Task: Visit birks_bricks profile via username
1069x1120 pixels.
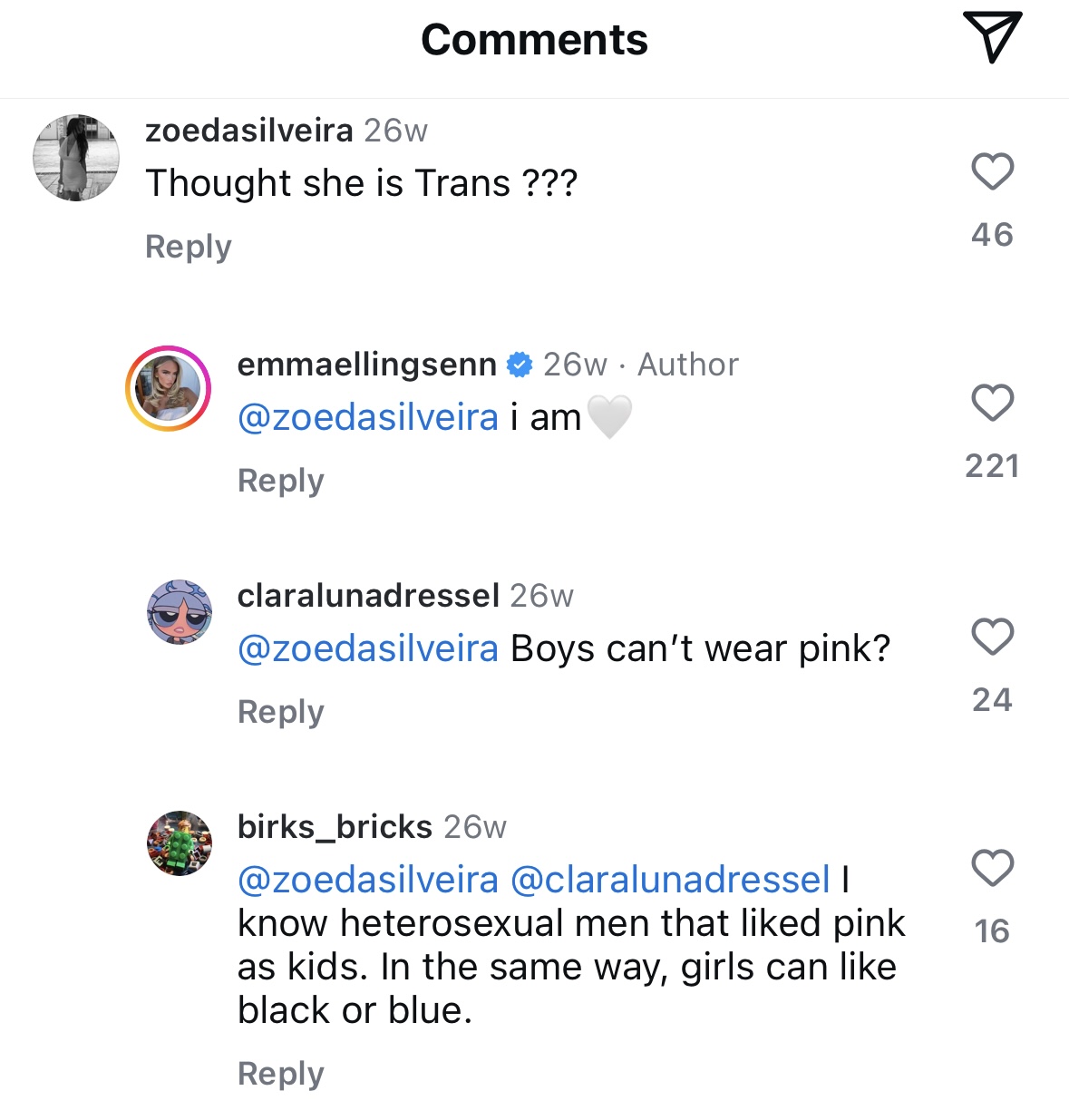Action: (335, 827)
